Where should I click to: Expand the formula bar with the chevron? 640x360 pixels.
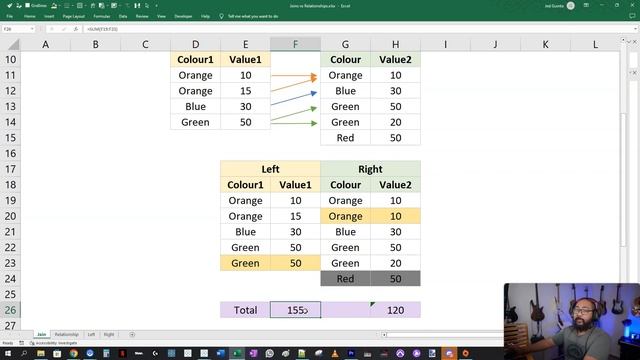(636, 29)
